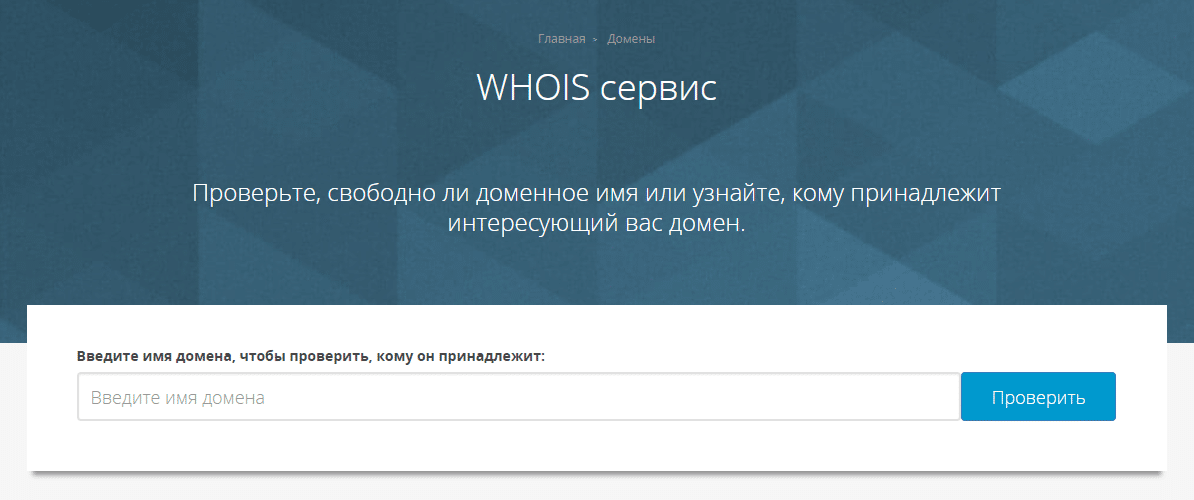Select the WHOIS сервис heading text
1194x500 pixels.
pyautogui.click(x=596, y=88)
